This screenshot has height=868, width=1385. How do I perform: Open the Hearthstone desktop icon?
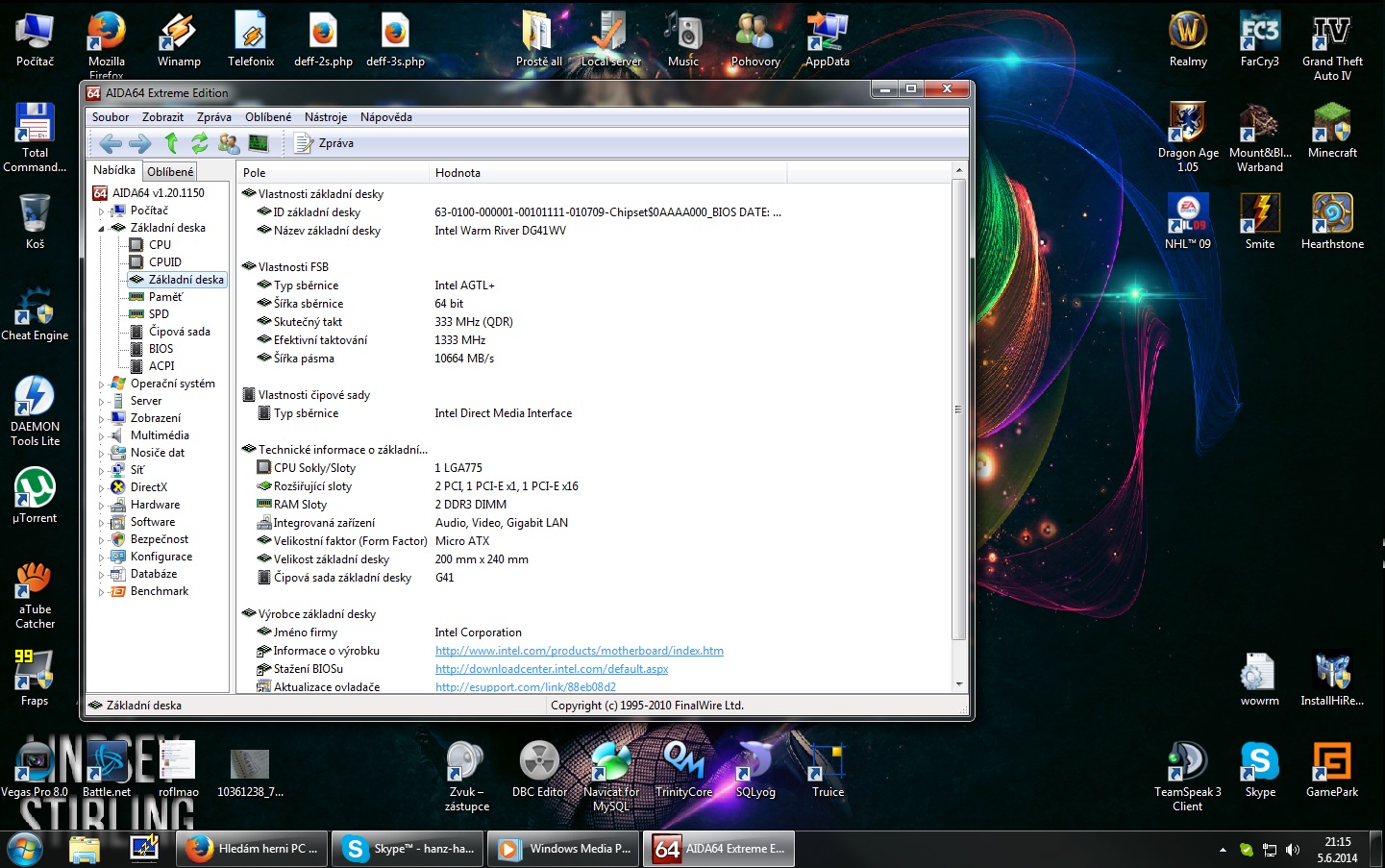(x=1332, y=222)
